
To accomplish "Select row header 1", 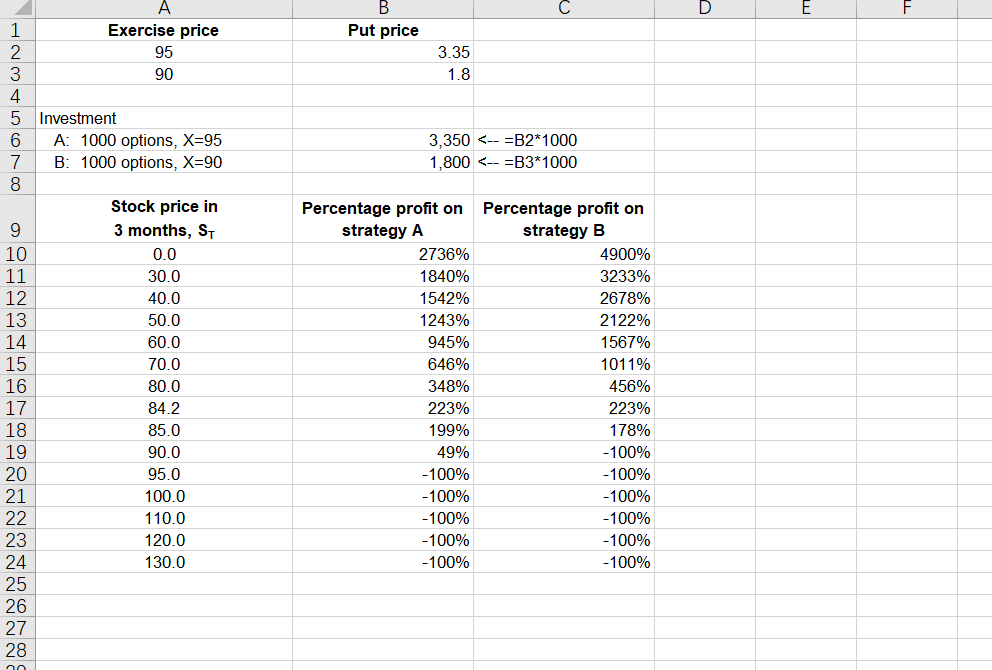I will click(18, 30).
